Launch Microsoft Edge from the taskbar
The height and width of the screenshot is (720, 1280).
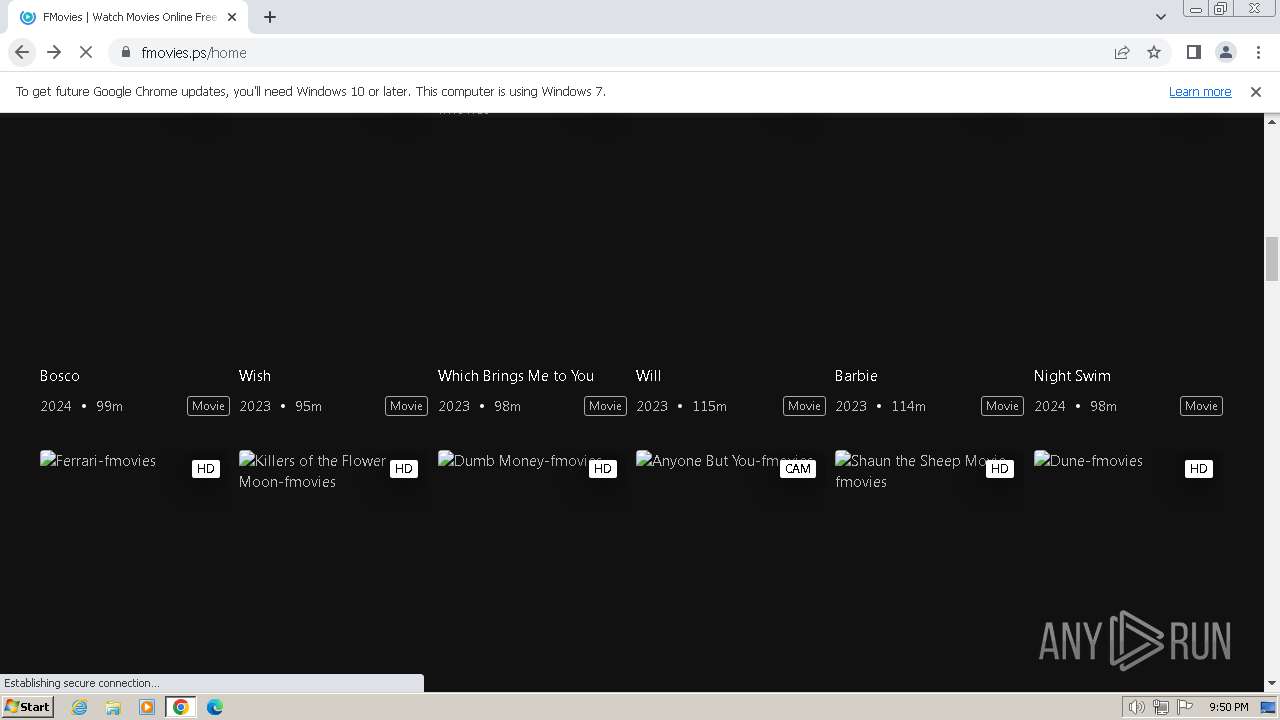215,707
